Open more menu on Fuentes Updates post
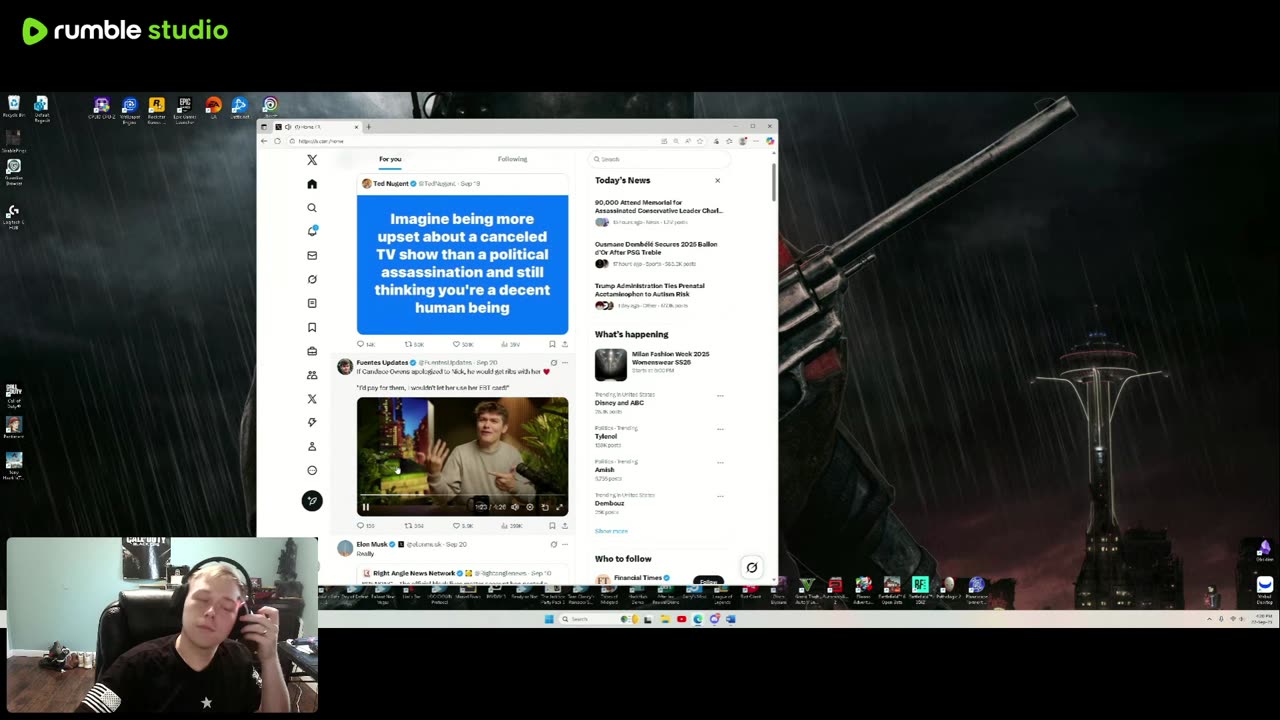 (x=564, y=363)
